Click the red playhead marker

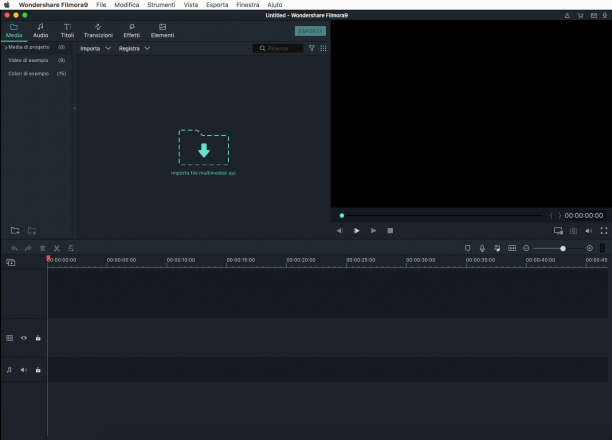(x=48, y=258)
